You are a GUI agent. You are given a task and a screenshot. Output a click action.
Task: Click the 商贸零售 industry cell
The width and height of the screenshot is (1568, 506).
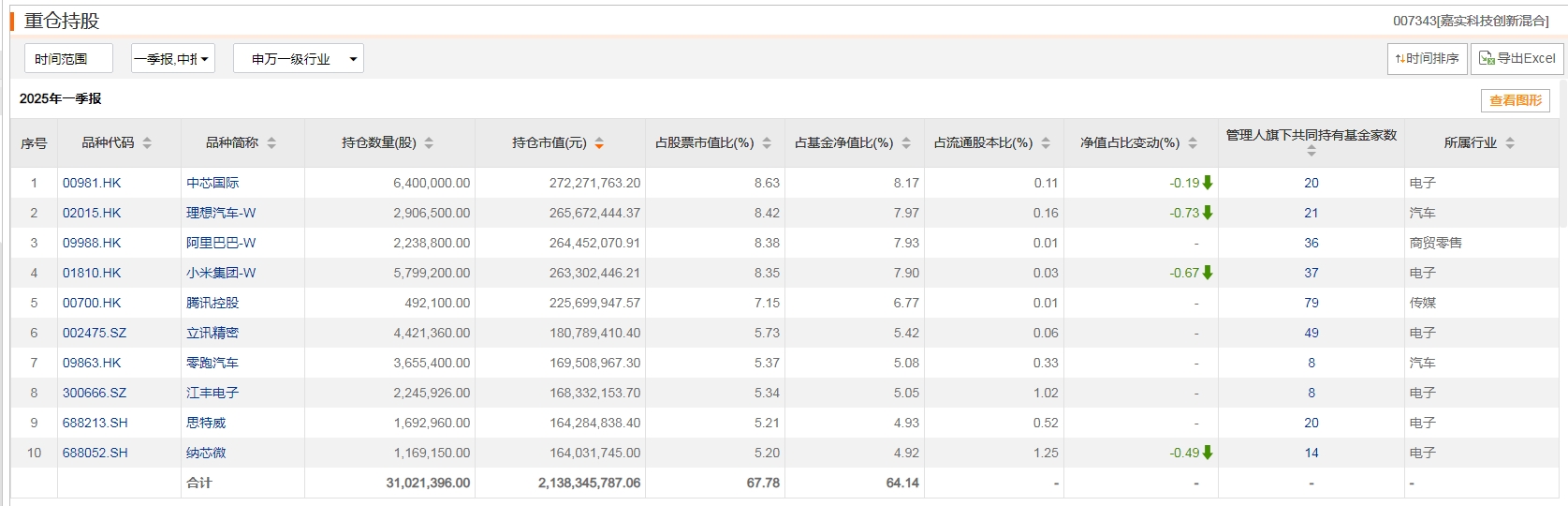click(x=1435, y=243)
